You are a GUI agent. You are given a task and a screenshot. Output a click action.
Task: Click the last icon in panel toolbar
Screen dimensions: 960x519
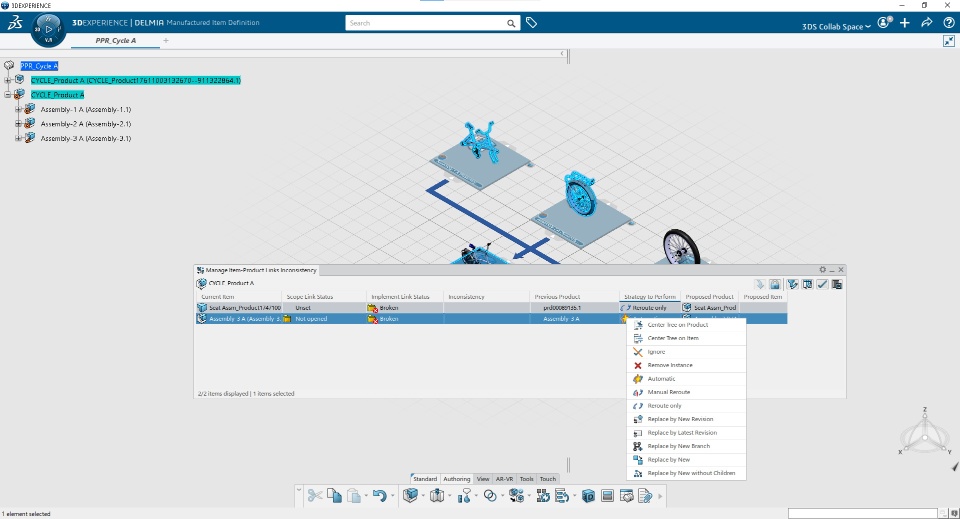837,284
